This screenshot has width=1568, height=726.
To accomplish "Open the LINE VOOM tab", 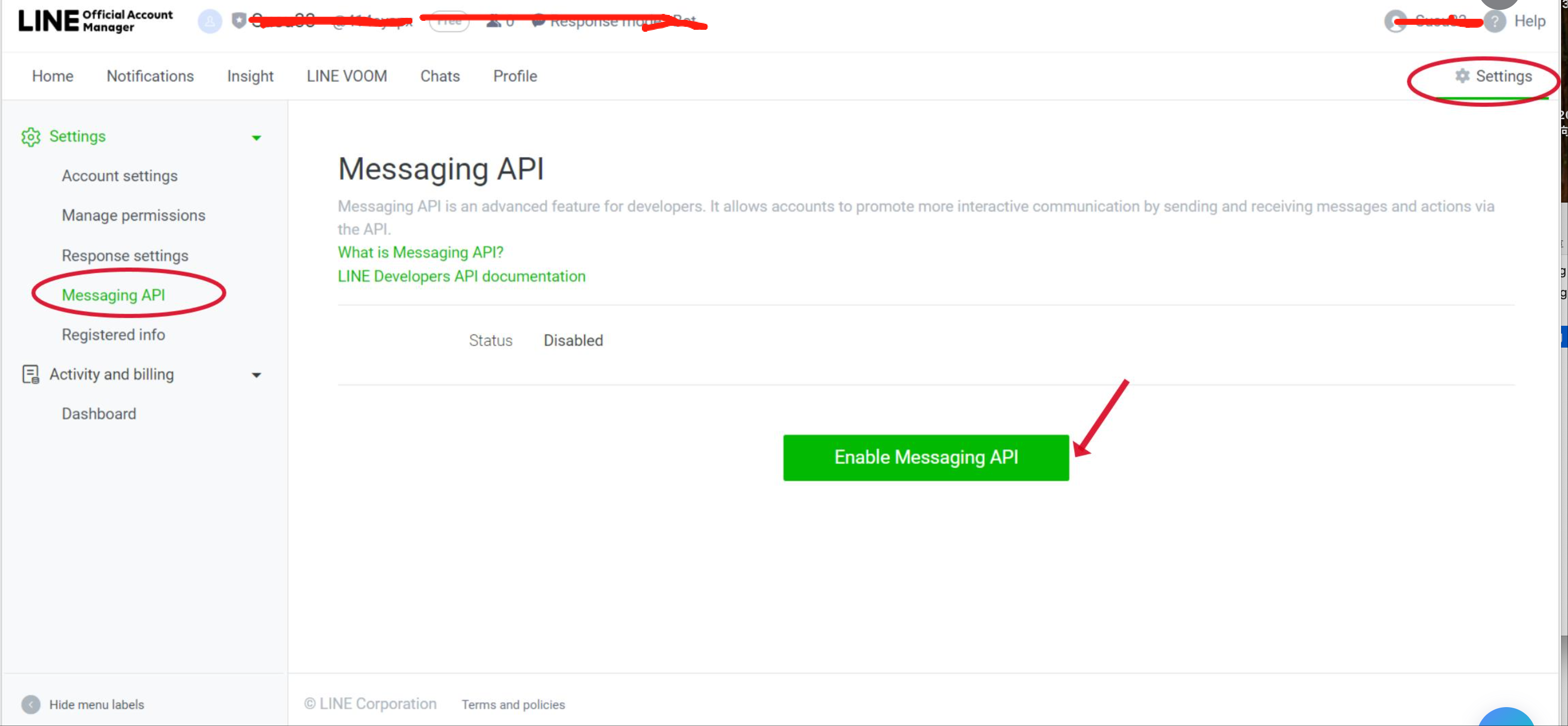I will point(346,76).
